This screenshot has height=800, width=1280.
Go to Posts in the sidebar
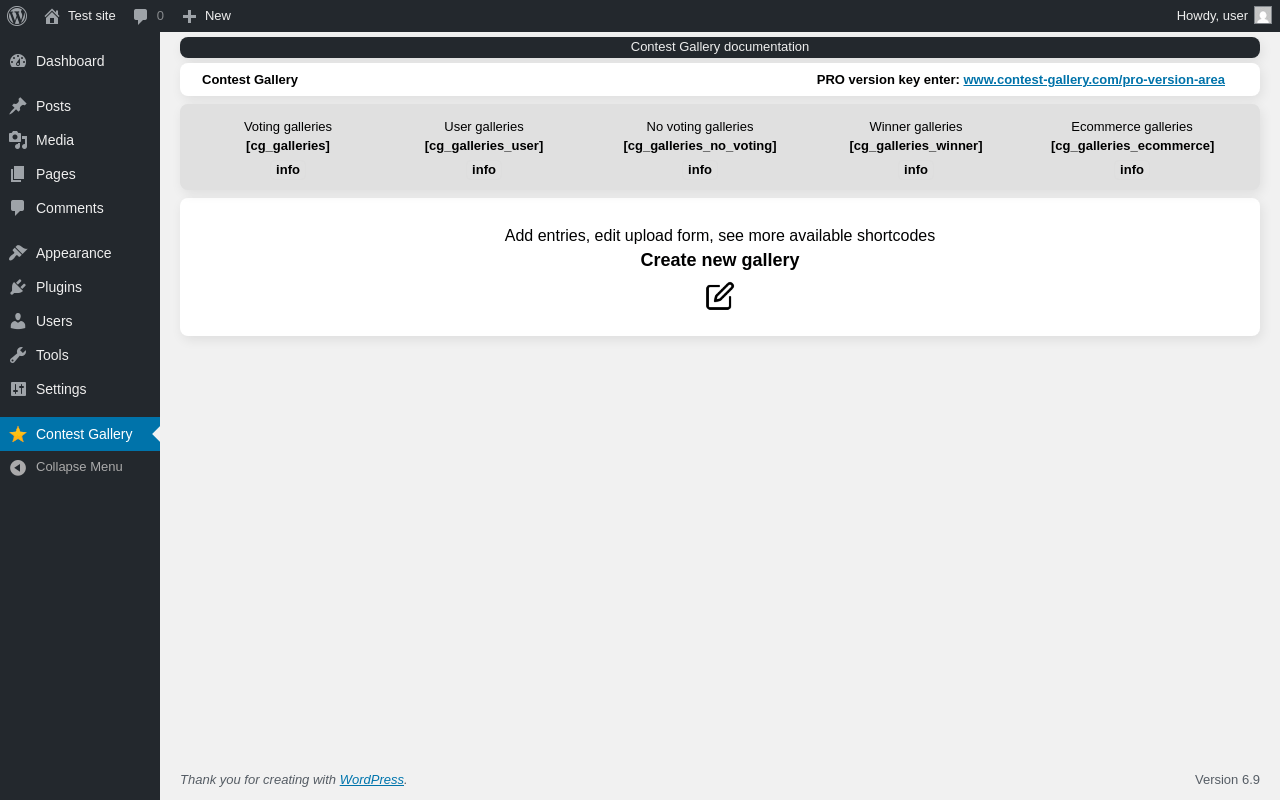(80, 106)
